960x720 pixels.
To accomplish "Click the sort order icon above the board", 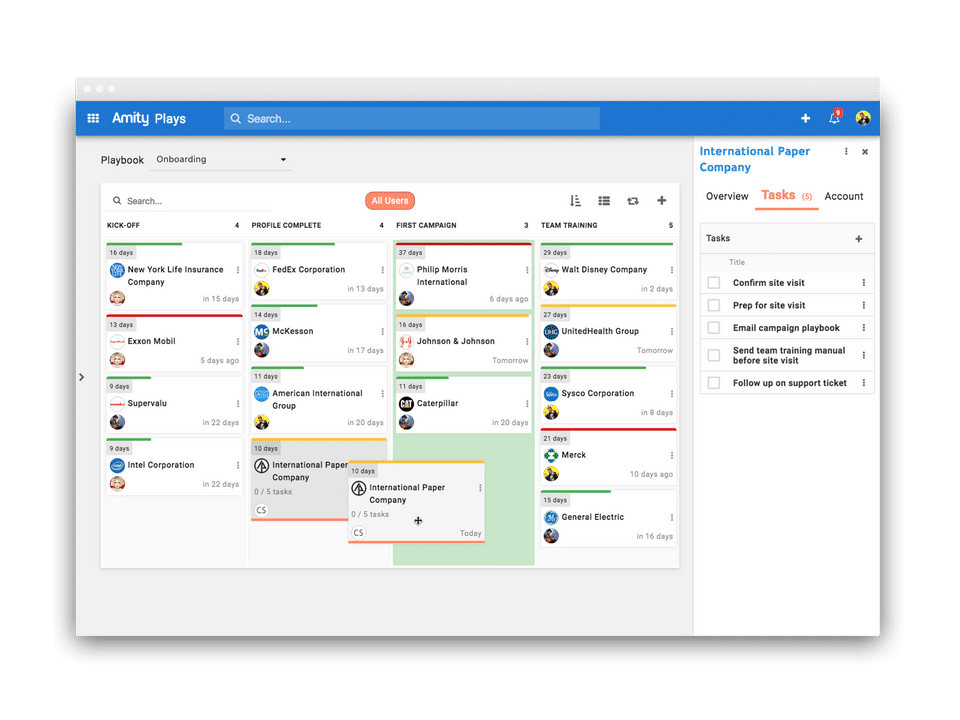I will pyautogui.click(x=575, y=201).
